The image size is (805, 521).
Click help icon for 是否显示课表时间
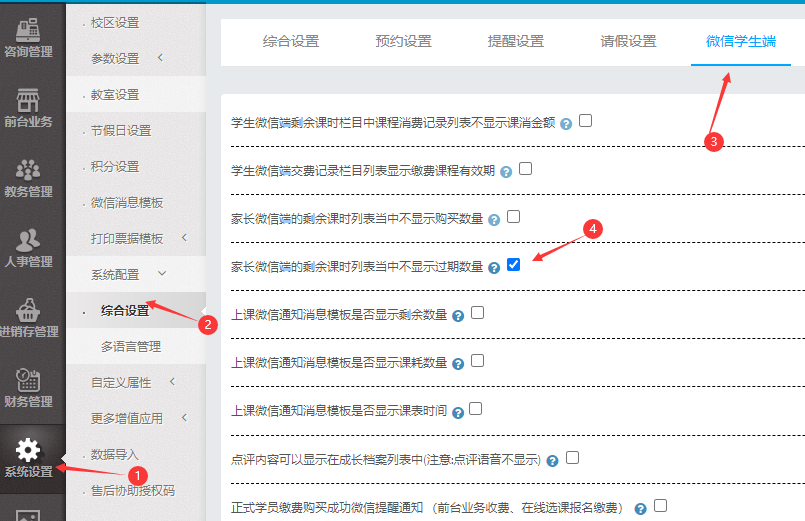pos(458,412)
